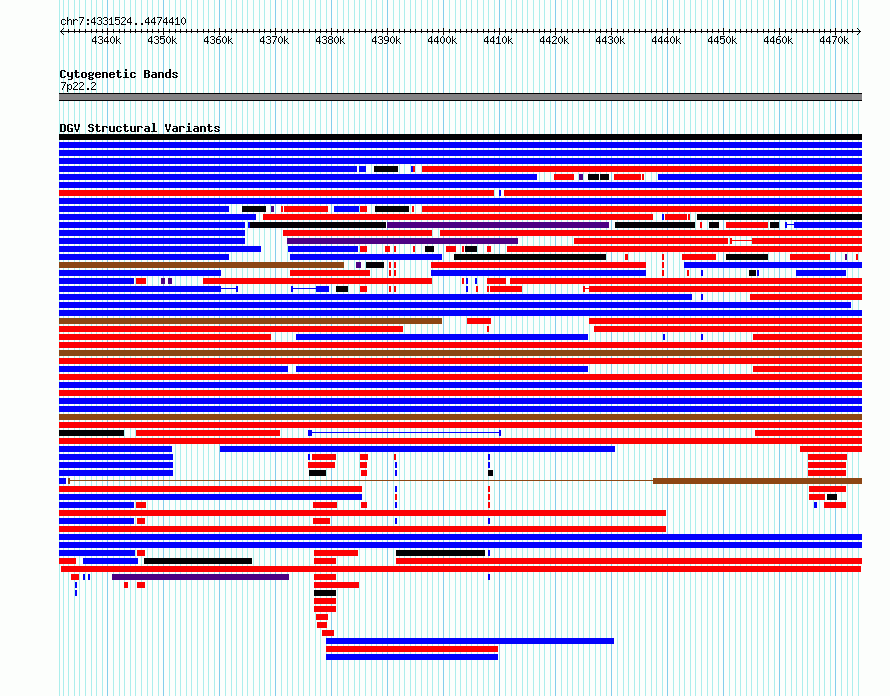Select the 4380k scale marker

(330, 40)
